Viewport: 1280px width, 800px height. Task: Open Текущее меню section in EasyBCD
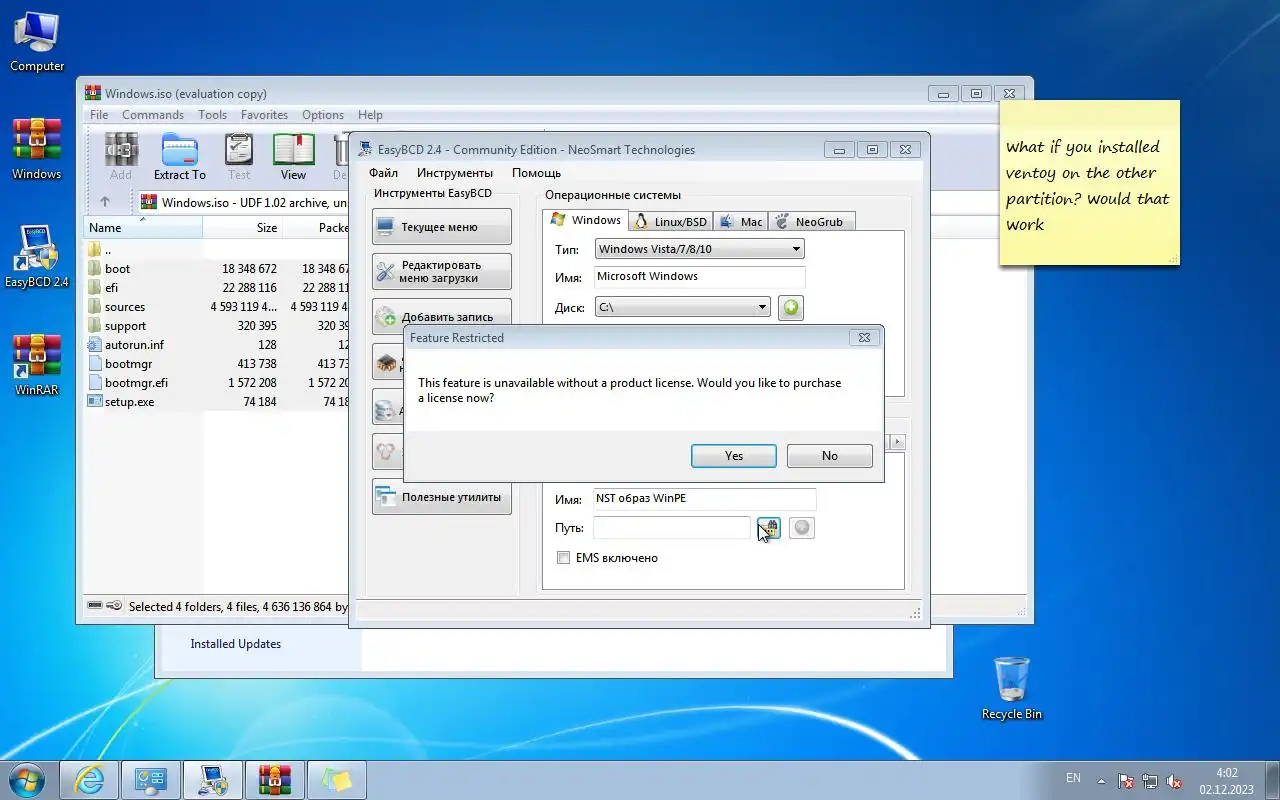pyautogui.click(x=441, y=227)
